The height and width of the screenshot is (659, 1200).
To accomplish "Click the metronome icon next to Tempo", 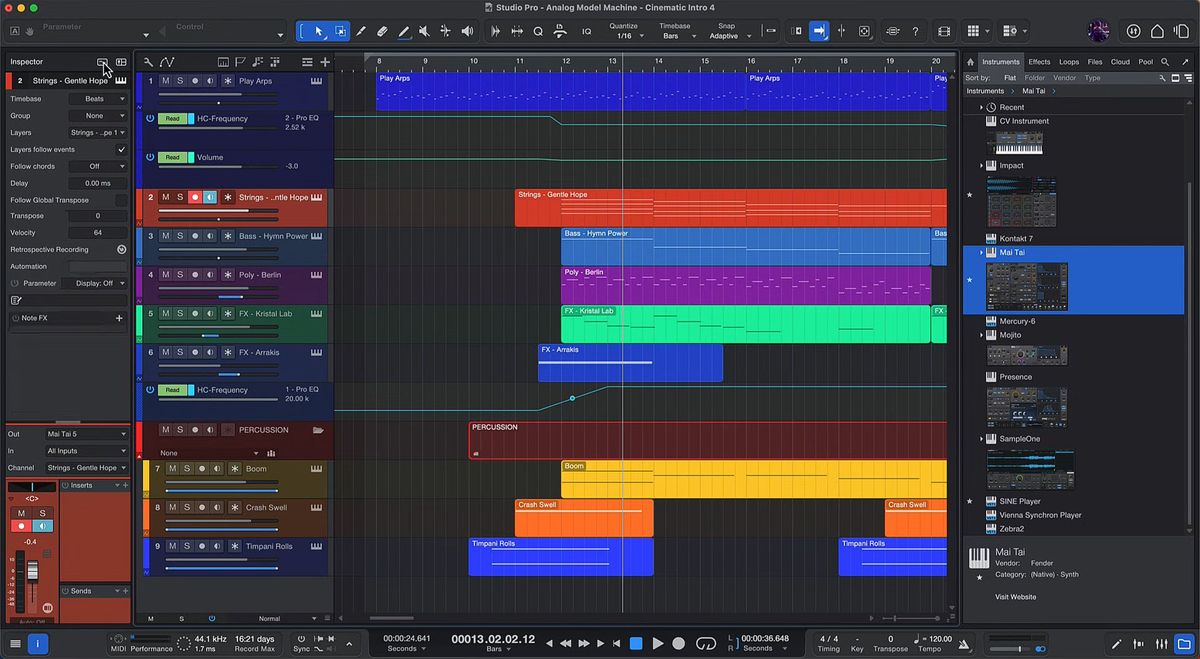I will 964,645.
